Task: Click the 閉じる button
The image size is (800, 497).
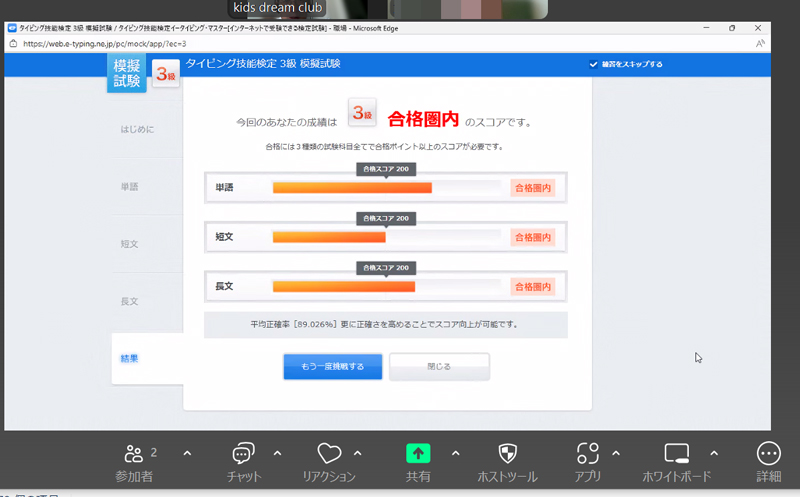Action: [x=439, y=366]
